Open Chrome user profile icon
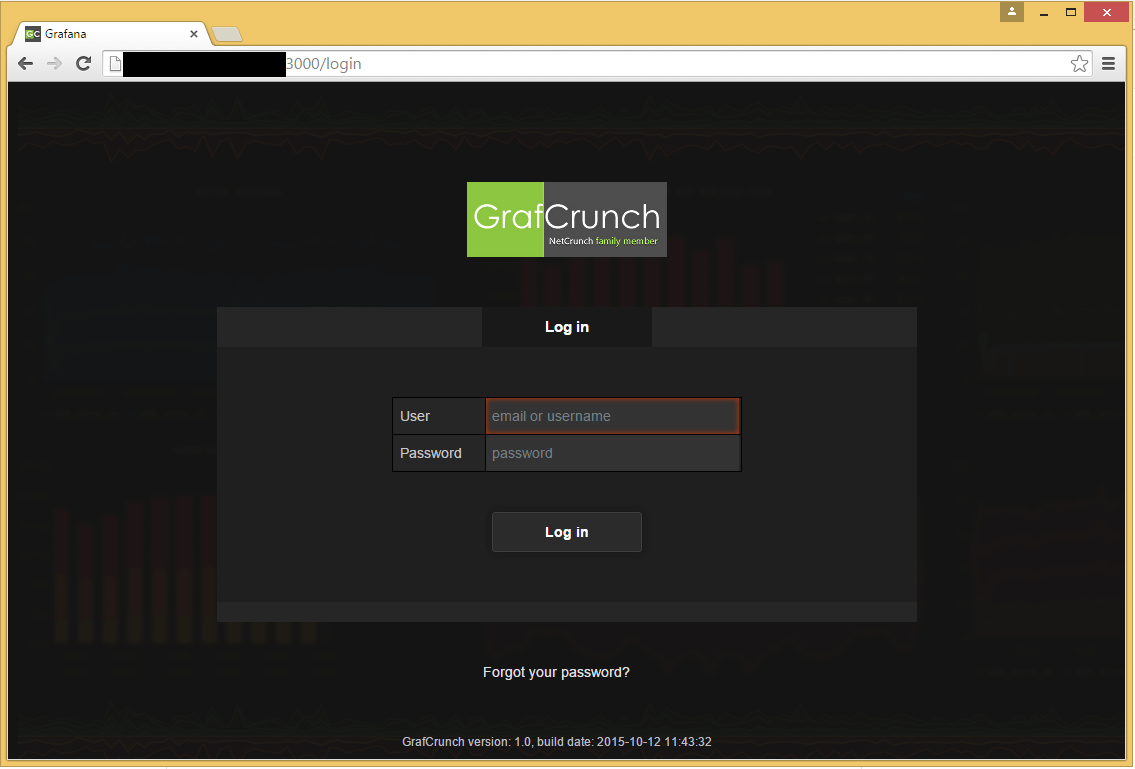The image size is (1135, 769). coord(1012,12)
